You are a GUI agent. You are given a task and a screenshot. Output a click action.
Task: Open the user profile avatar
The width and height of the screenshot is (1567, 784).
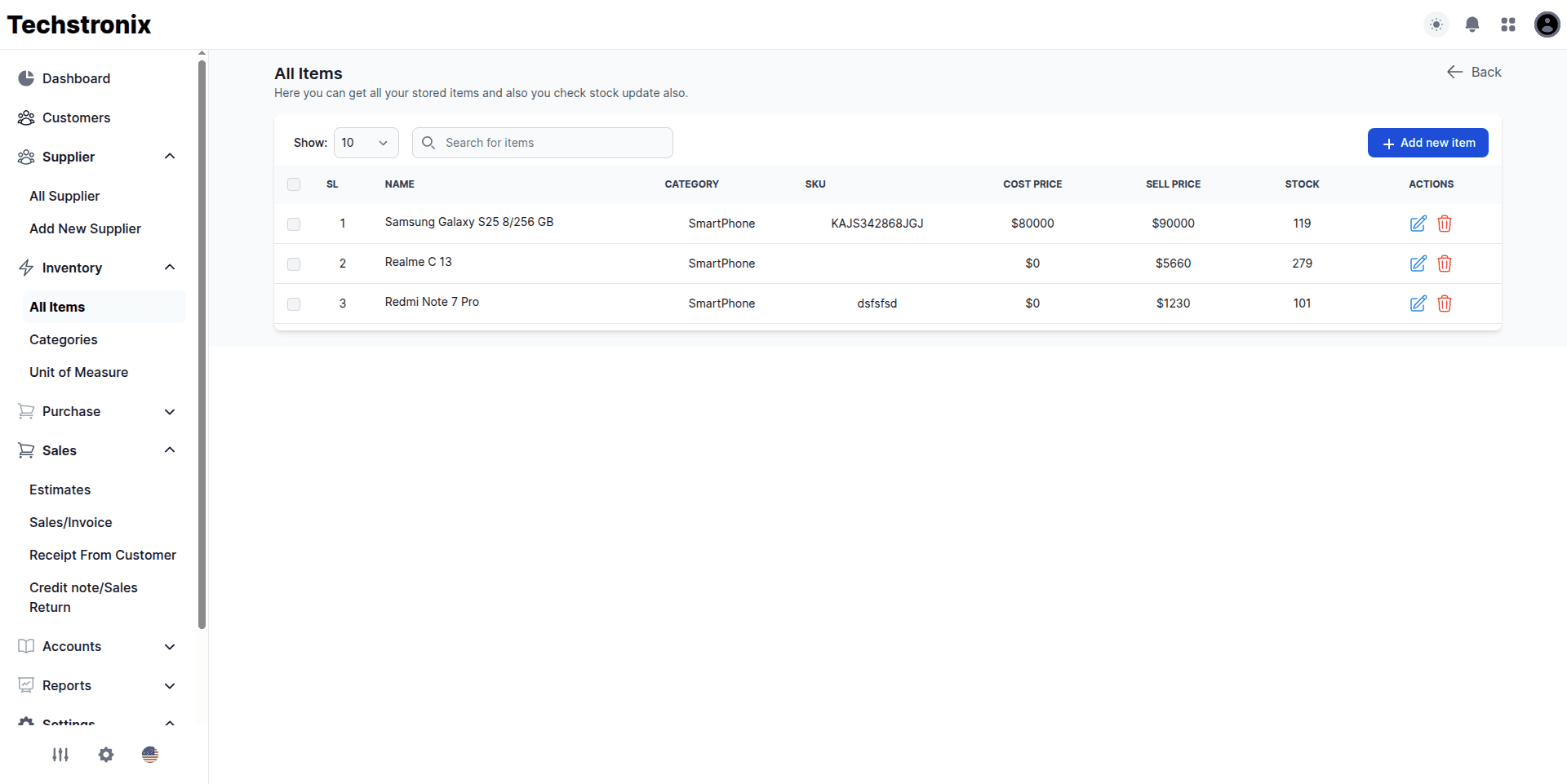[x=1547, y=24]
